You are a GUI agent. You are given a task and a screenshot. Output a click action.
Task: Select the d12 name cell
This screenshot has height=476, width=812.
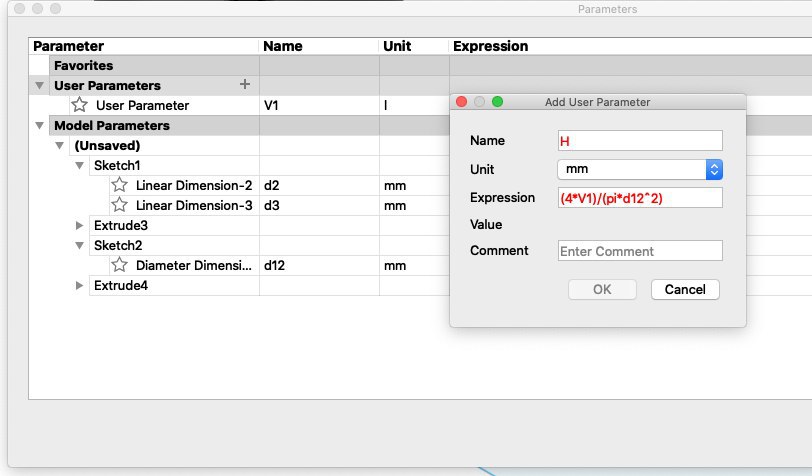pos(319,265)
